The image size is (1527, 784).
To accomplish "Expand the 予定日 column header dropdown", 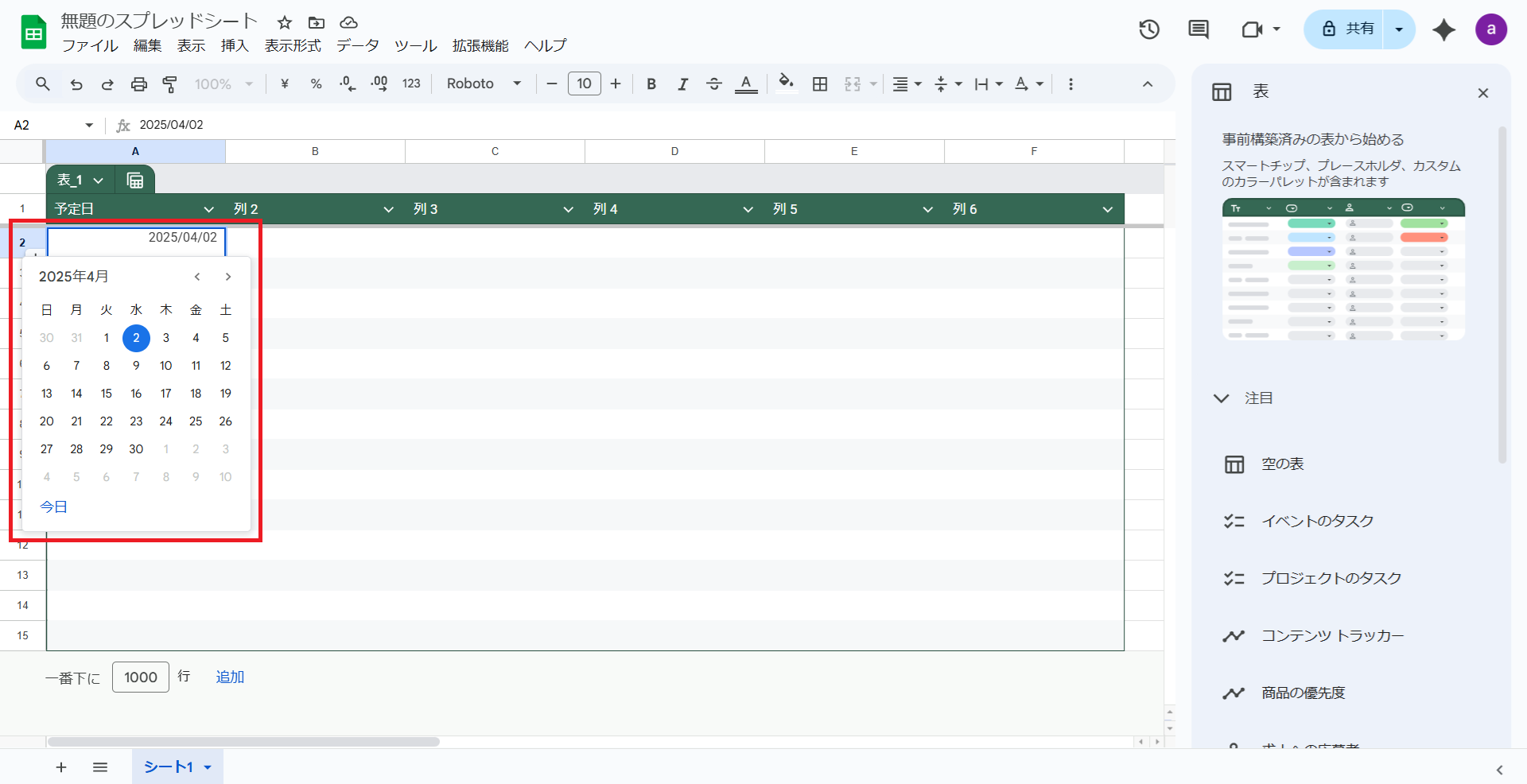I will [x=208, y=209].
